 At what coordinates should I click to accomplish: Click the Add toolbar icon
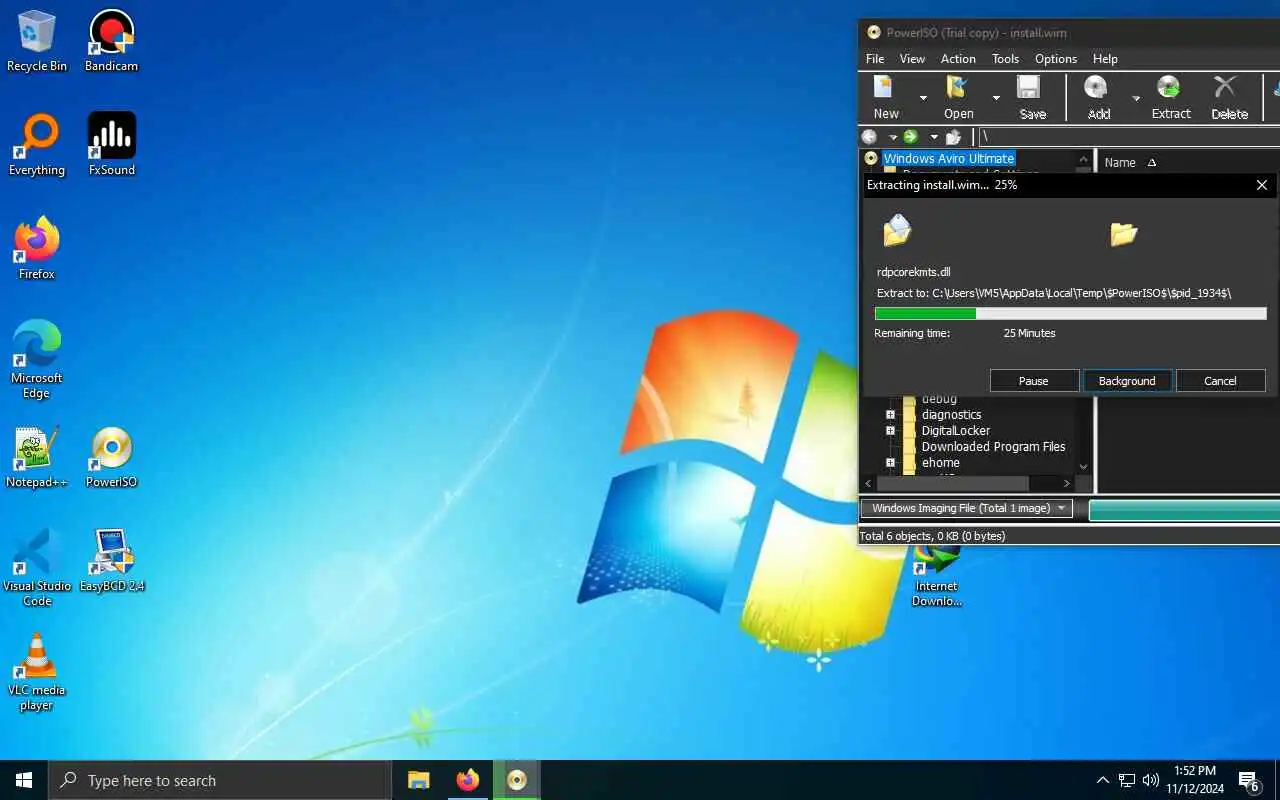[x=1098, y=98]
